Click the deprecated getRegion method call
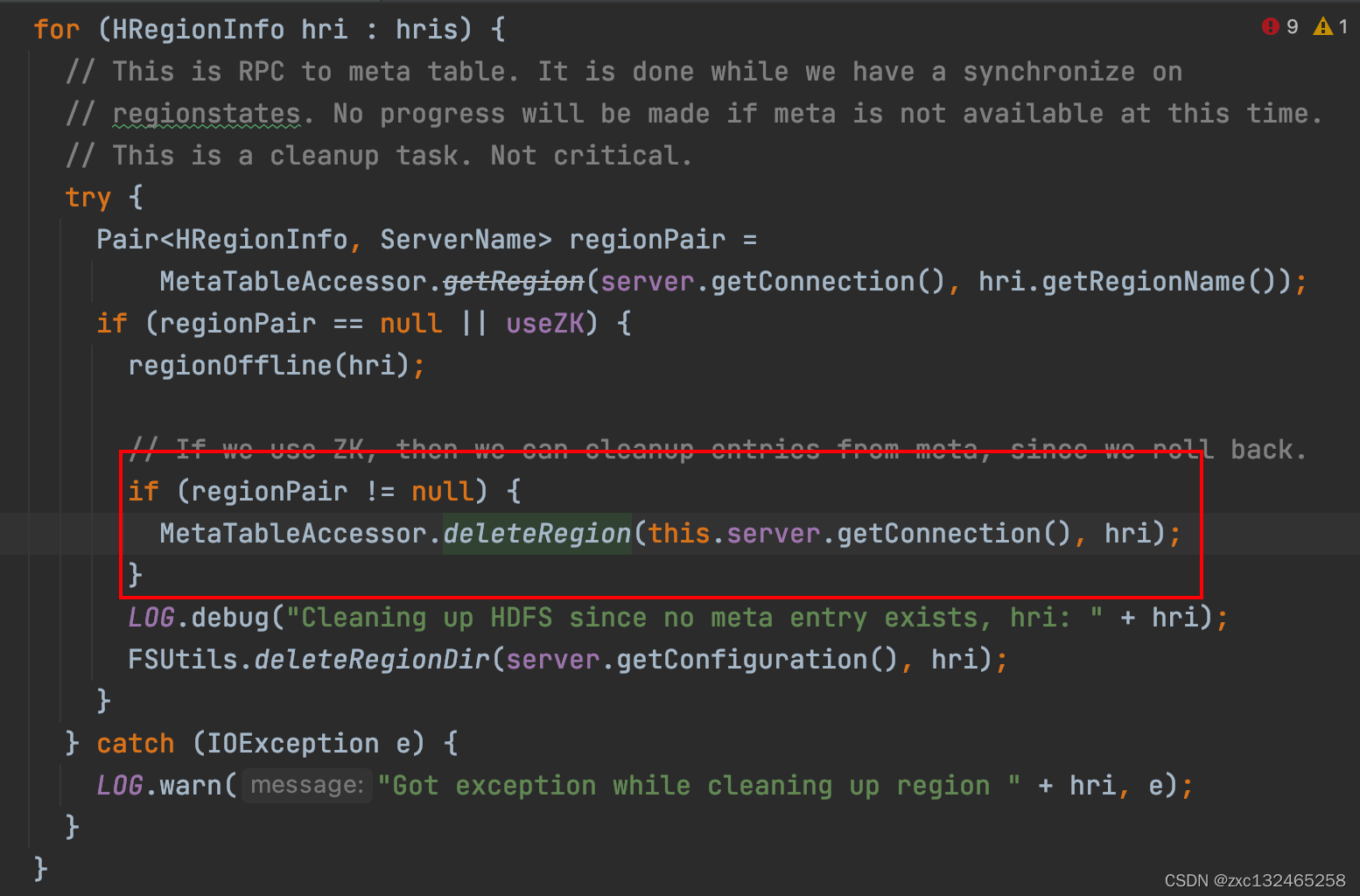This screenshot has width=1360, height=896. tap(513, 281)
